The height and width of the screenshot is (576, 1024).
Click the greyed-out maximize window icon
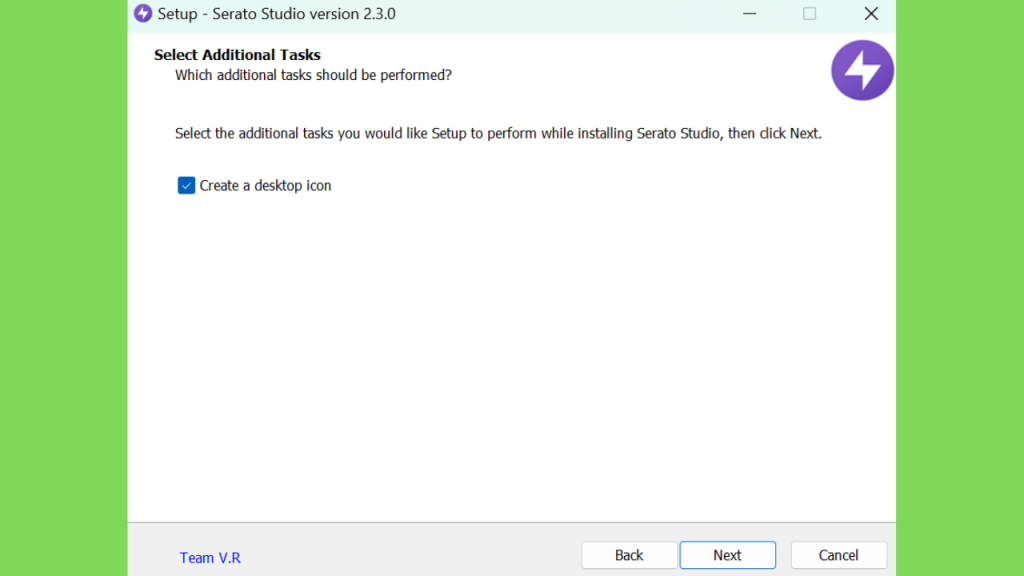click(x=809, y=14)
